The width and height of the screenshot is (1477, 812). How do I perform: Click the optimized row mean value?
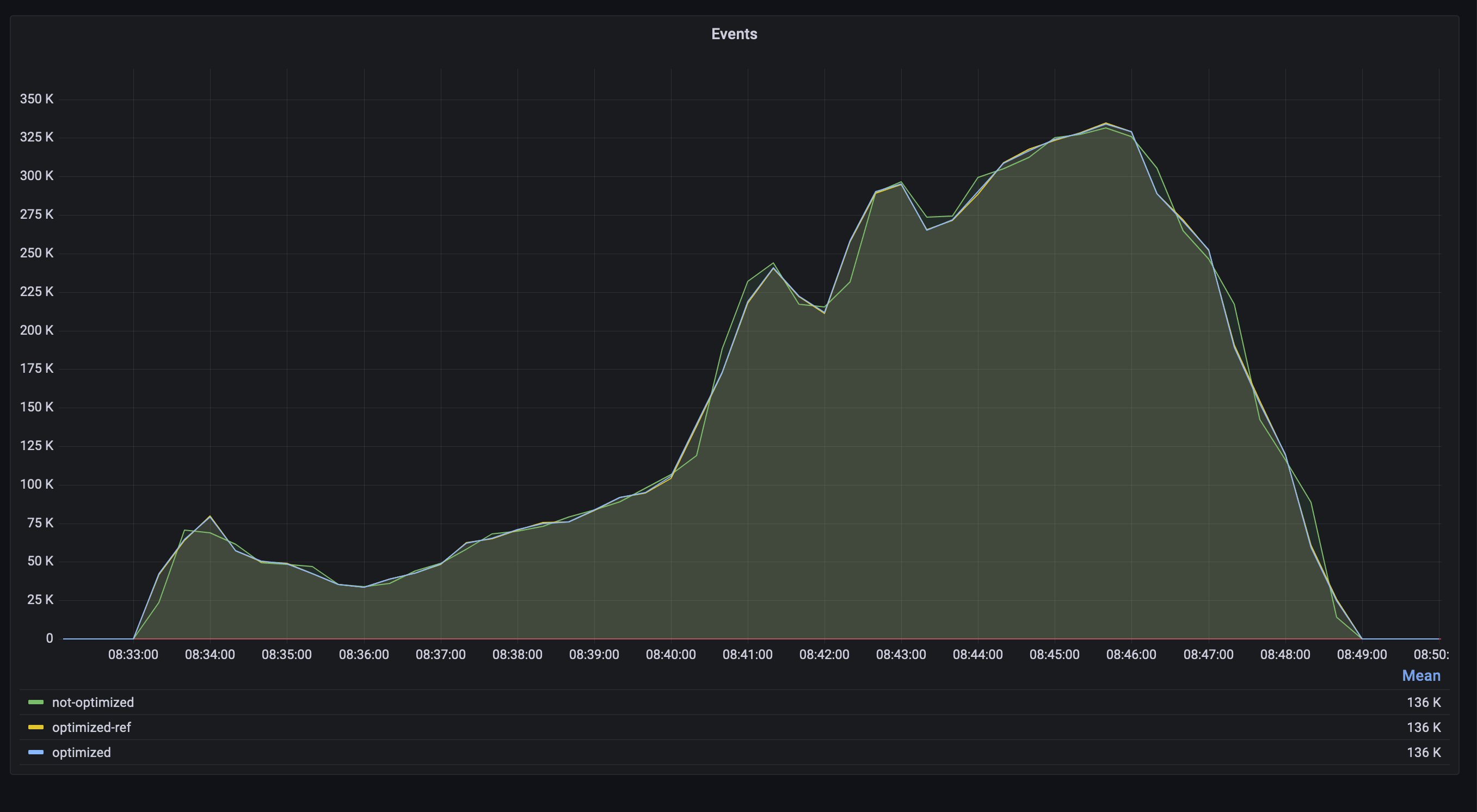coord(1423,752)
